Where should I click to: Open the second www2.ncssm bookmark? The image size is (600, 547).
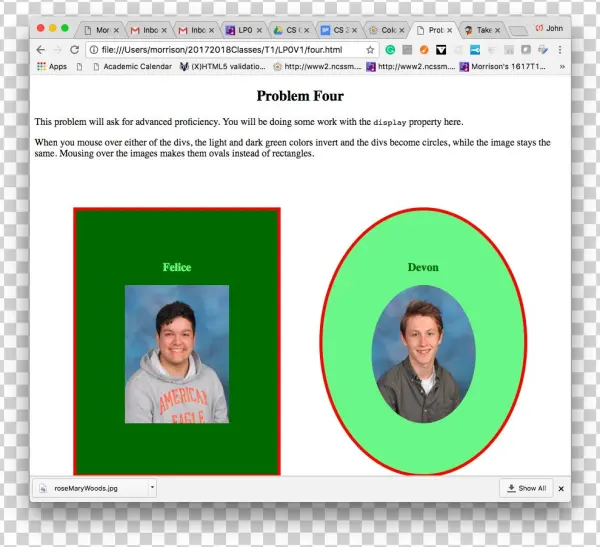click(x=411, y=67)
